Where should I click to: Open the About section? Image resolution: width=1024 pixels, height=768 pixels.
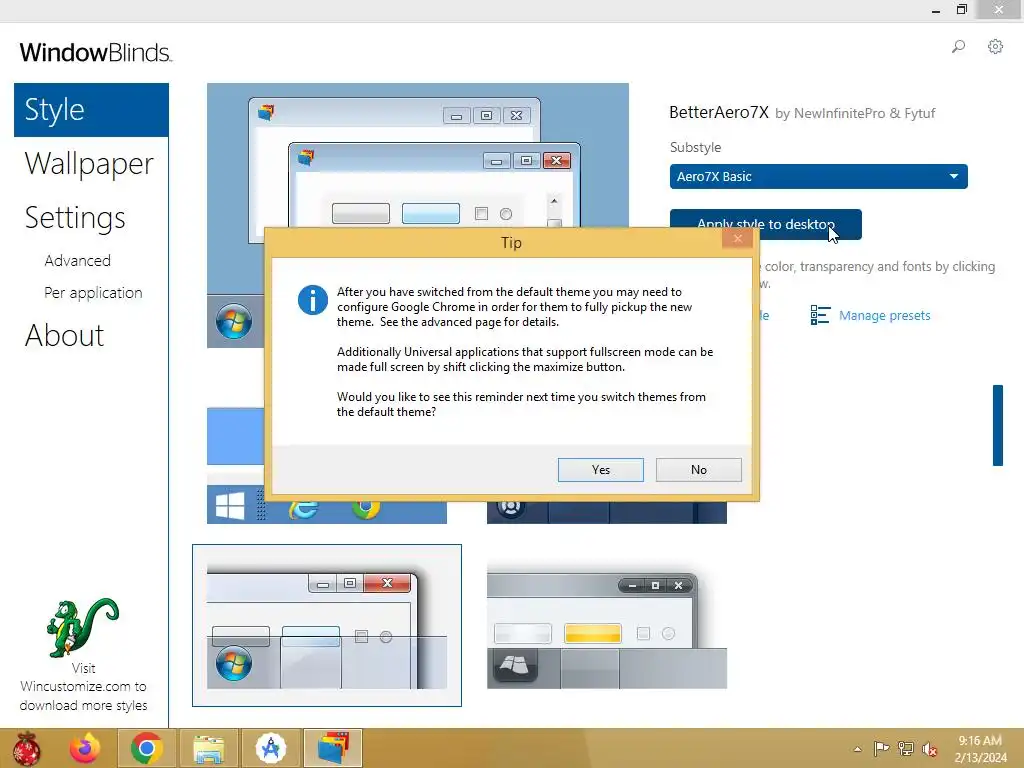[64, 336]
